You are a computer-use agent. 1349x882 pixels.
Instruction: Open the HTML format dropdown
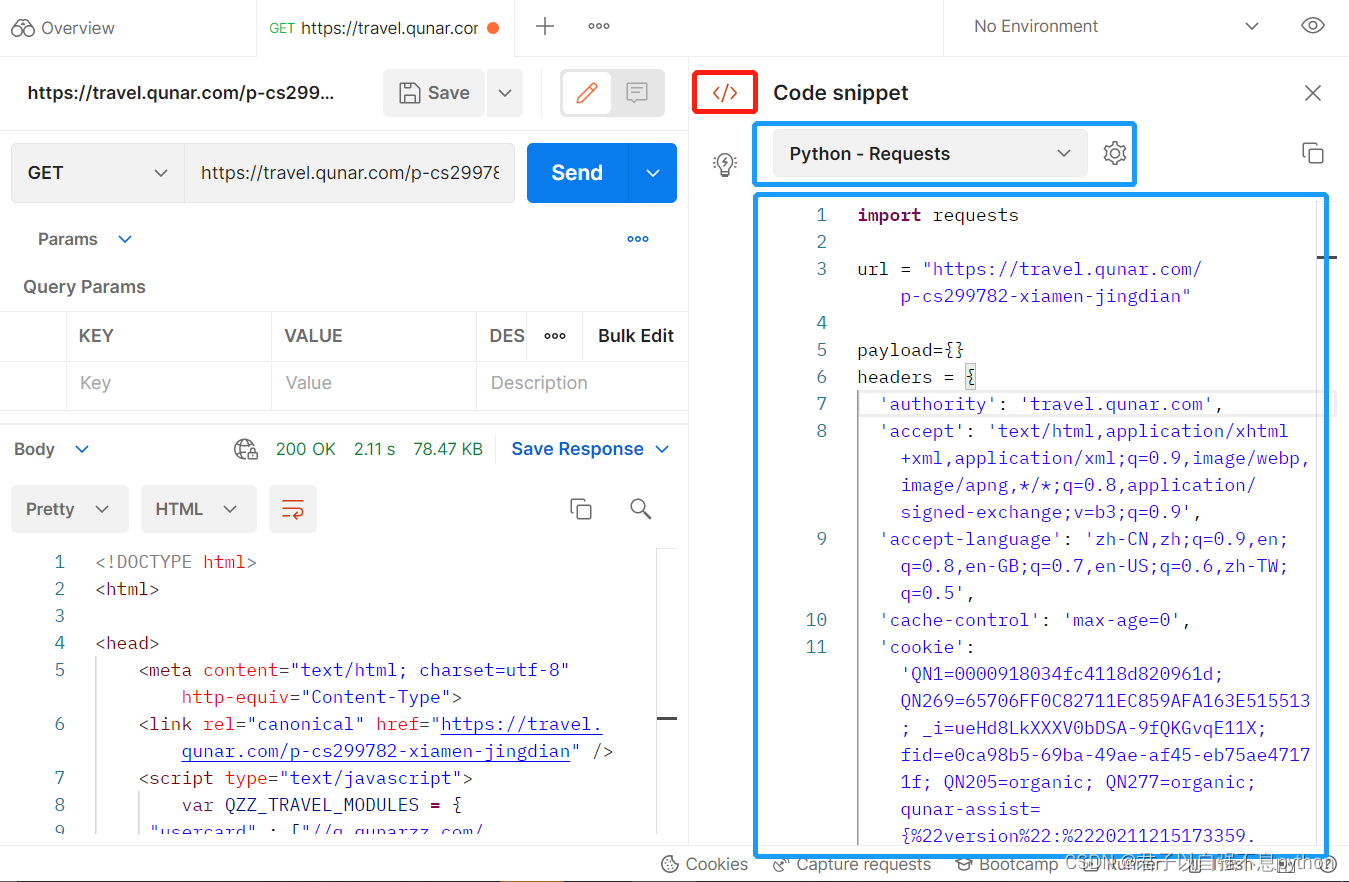click(198, 509)
